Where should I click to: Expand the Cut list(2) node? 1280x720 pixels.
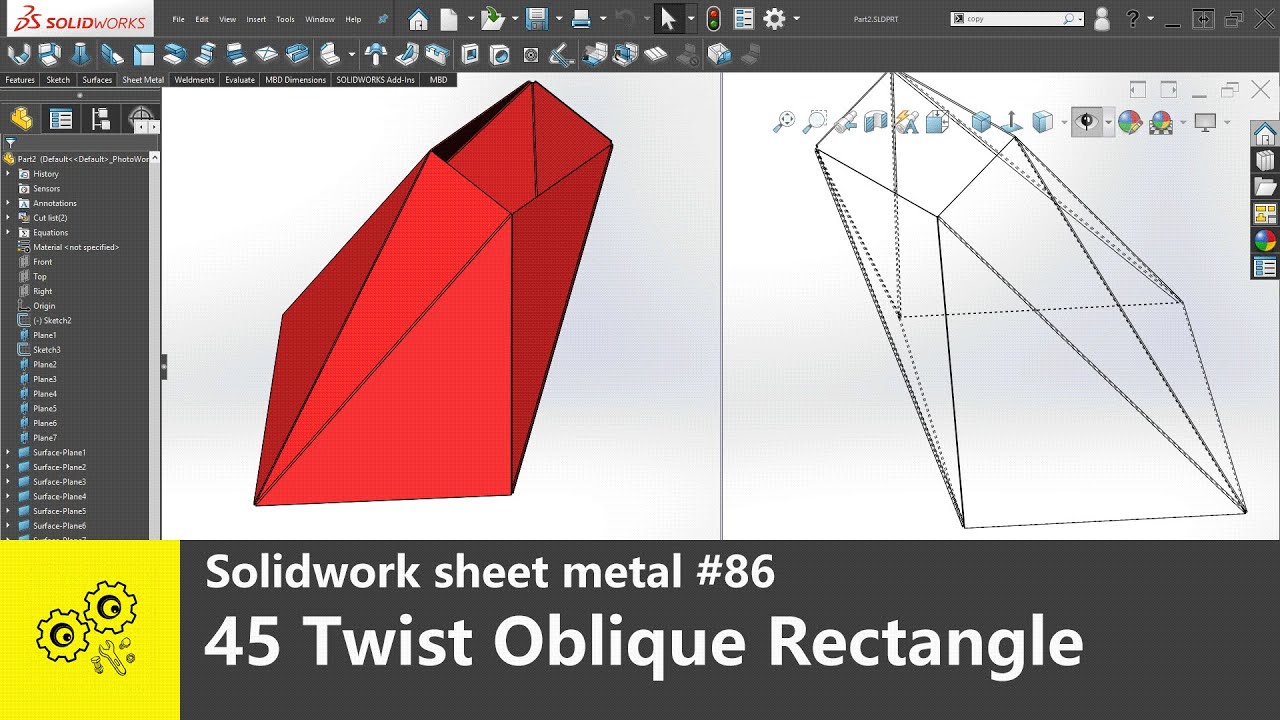(x=8, y=218)
